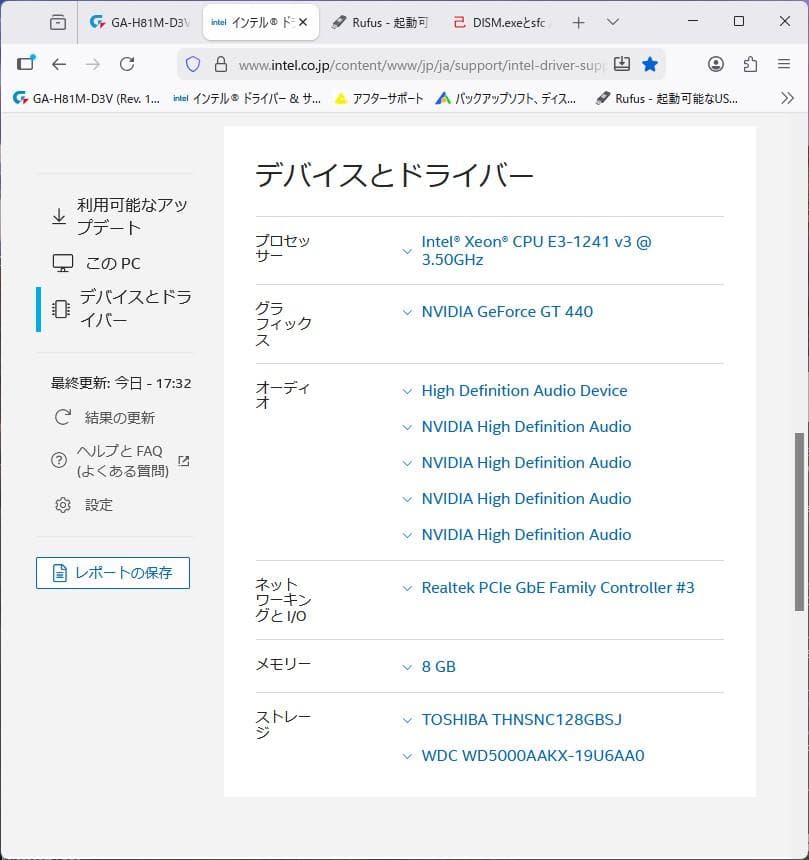Open a new tab with plus icon

tap(578, 22)
